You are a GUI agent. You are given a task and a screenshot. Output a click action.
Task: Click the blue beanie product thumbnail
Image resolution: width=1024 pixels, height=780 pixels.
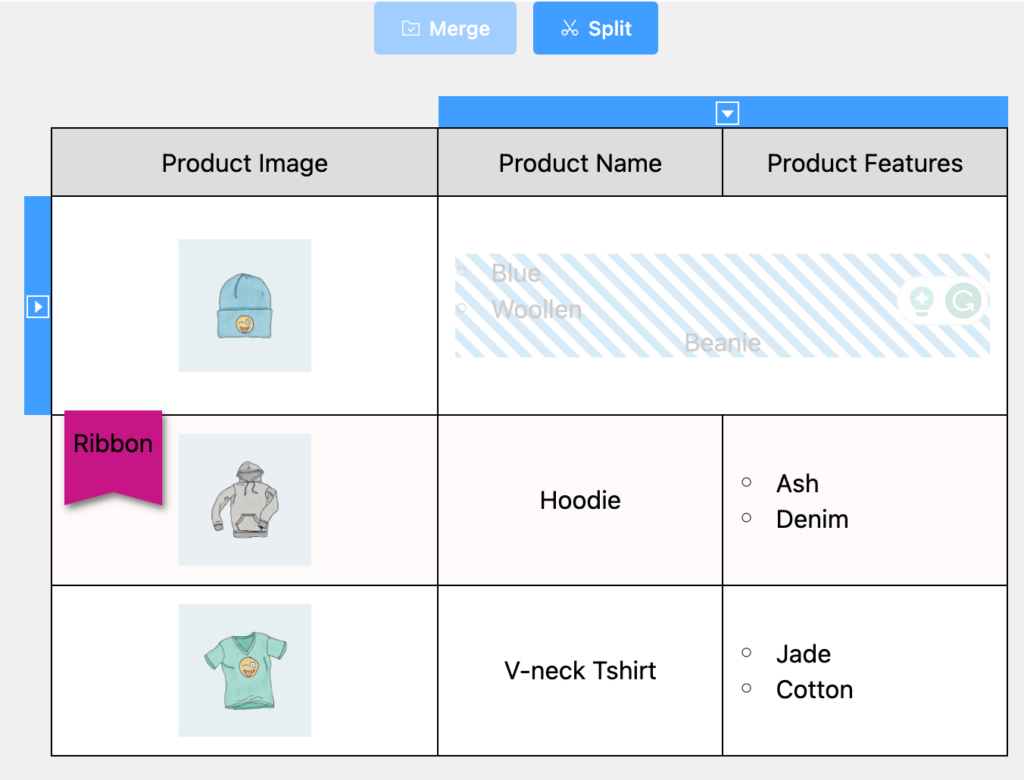coord(245,305)
